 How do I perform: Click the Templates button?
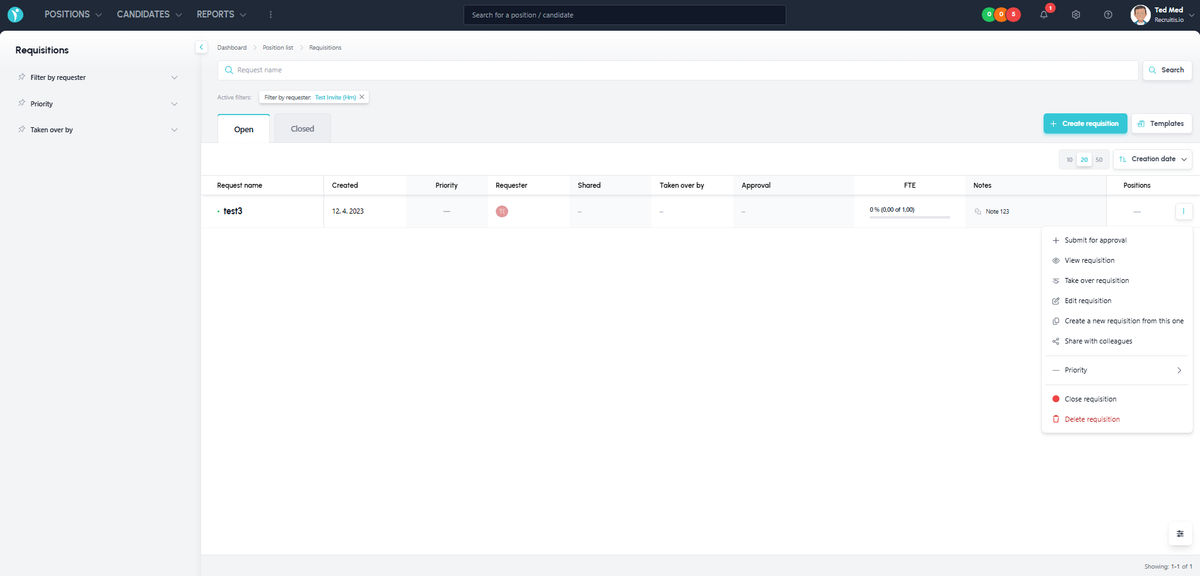(x=1161, y=123)
